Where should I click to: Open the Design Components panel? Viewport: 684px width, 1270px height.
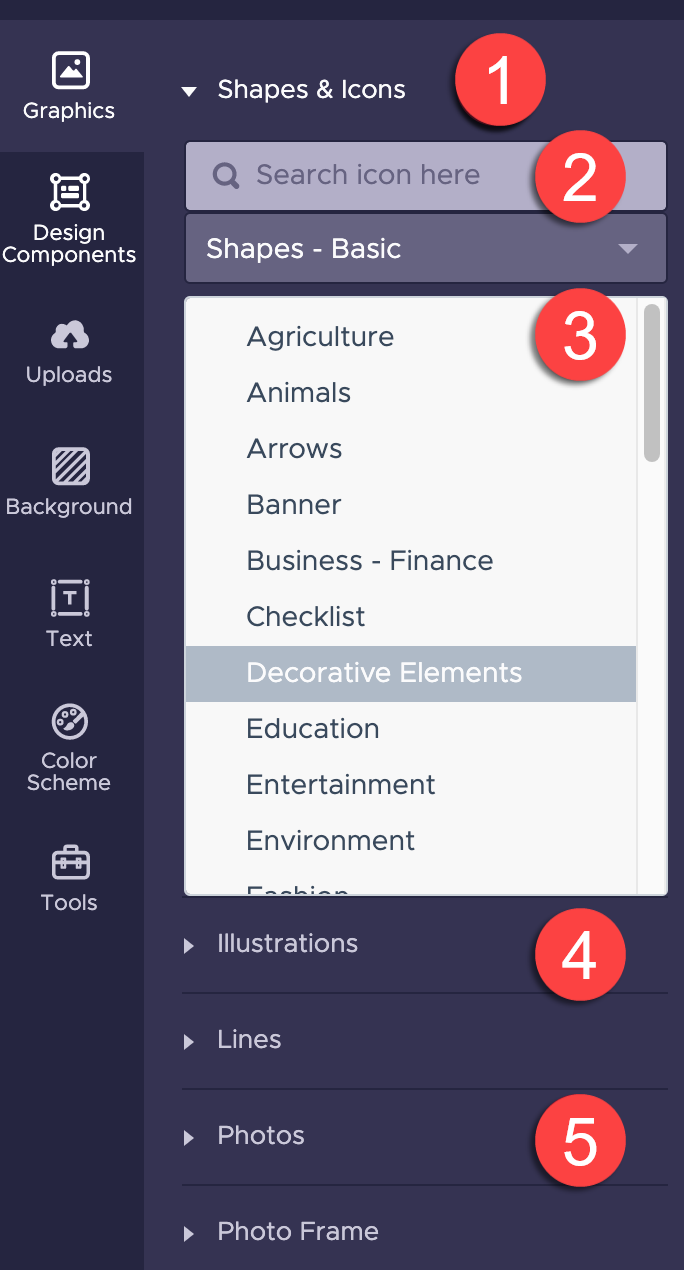(x=69, y=191)
